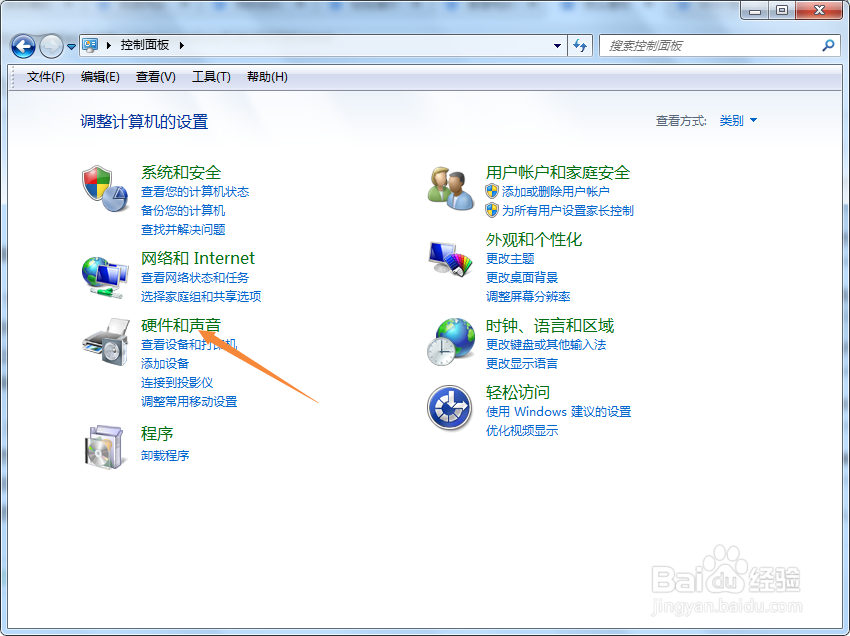The width and height of the screenshot is (850, 636).
Task: Click the refresh icon in the address bar
Action: (581, 46)
